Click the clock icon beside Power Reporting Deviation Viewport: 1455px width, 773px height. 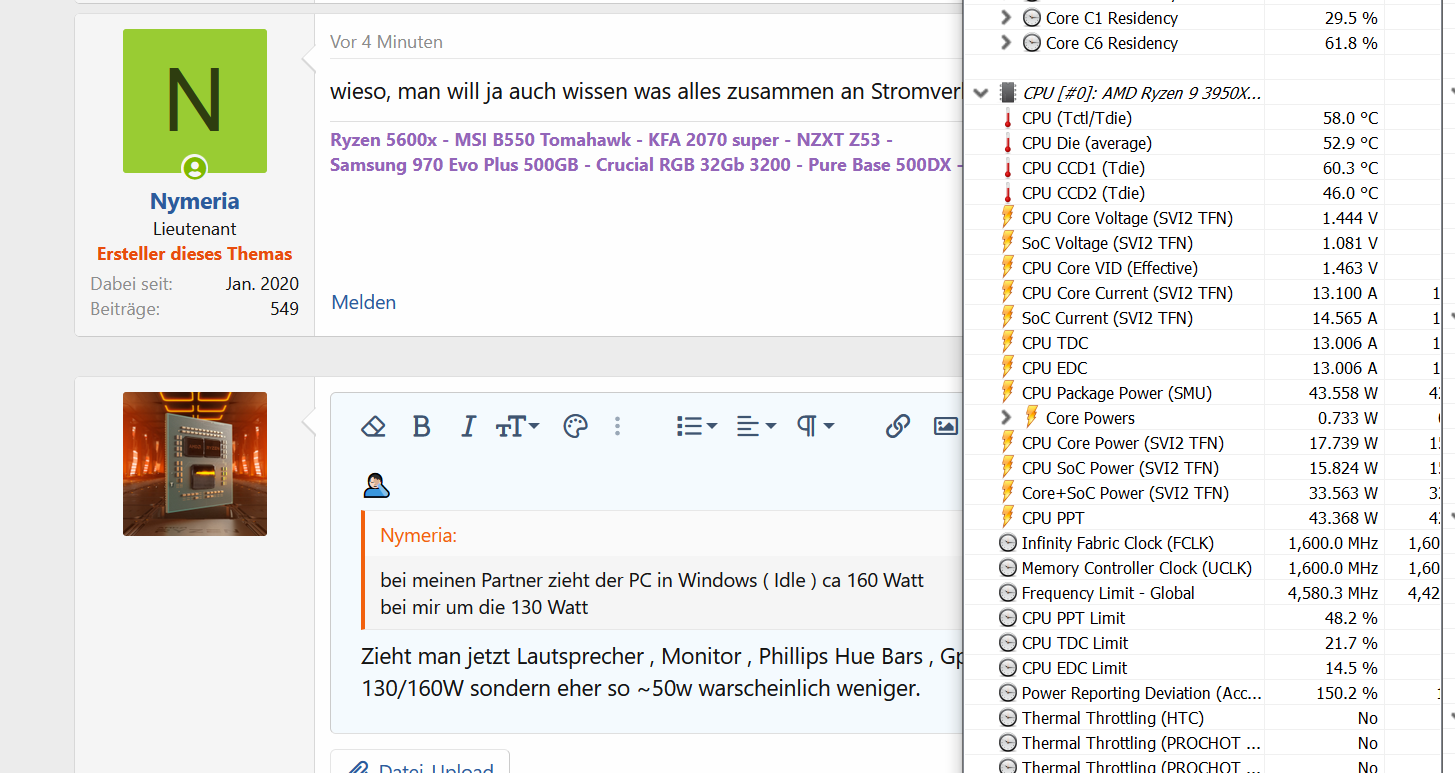tap(1008, 693)
